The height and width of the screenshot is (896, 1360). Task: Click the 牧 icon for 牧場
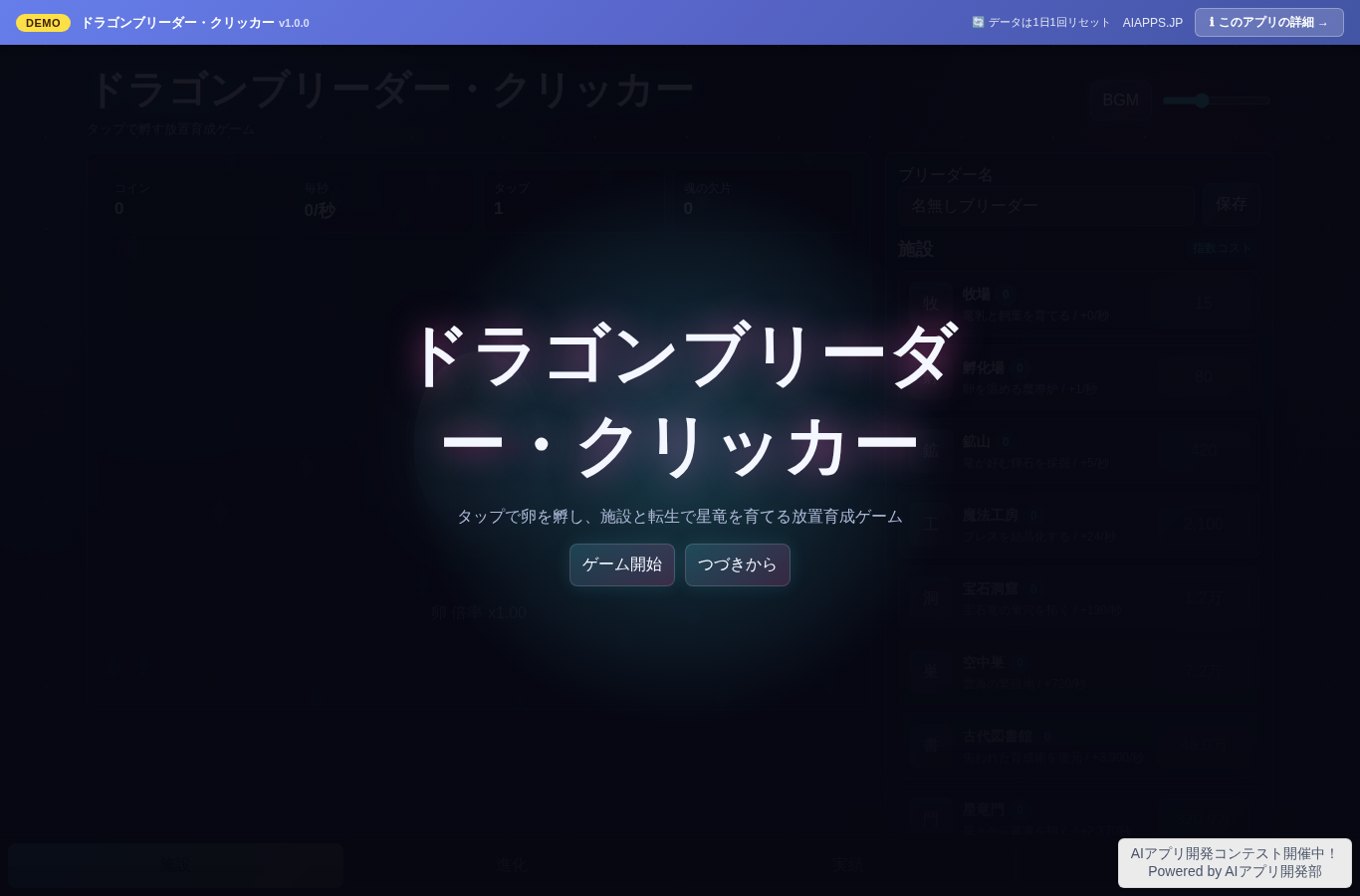click(x=930, y=304)
